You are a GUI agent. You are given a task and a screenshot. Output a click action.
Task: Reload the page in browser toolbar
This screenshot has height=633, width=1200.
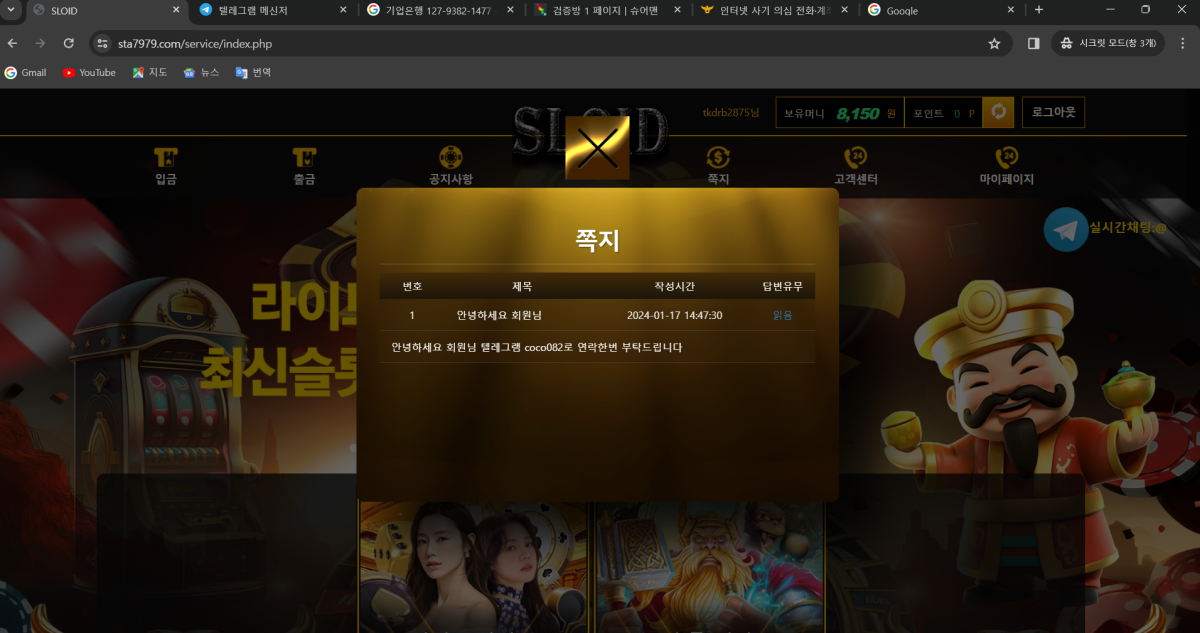coord(69,44)
